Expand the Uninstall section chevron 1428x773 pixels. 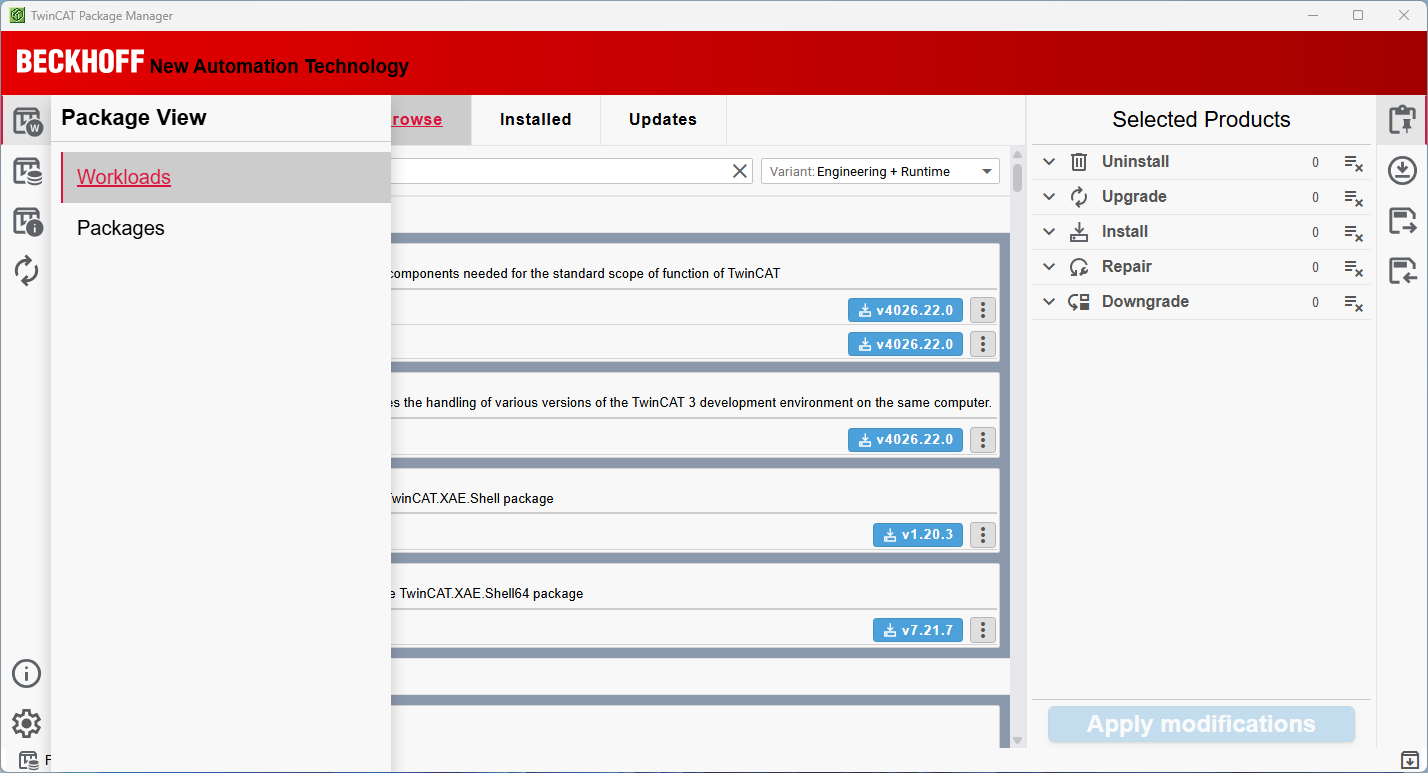pos(1049,162)
